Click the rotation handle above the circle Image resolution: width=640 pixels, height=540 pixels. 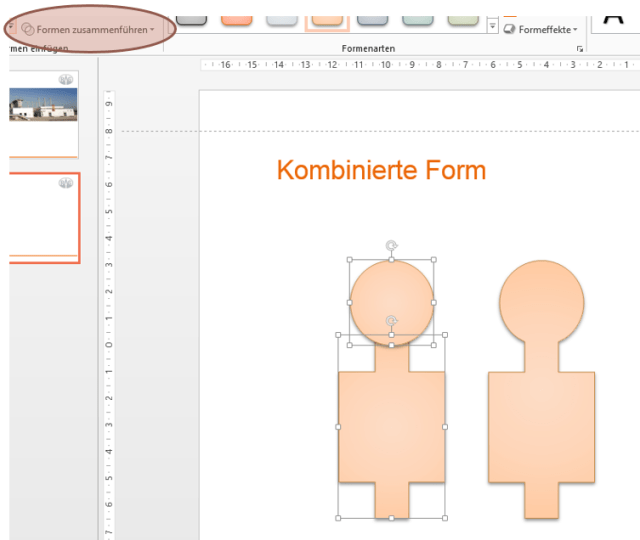pyautogui.click(x=391, y=245)
